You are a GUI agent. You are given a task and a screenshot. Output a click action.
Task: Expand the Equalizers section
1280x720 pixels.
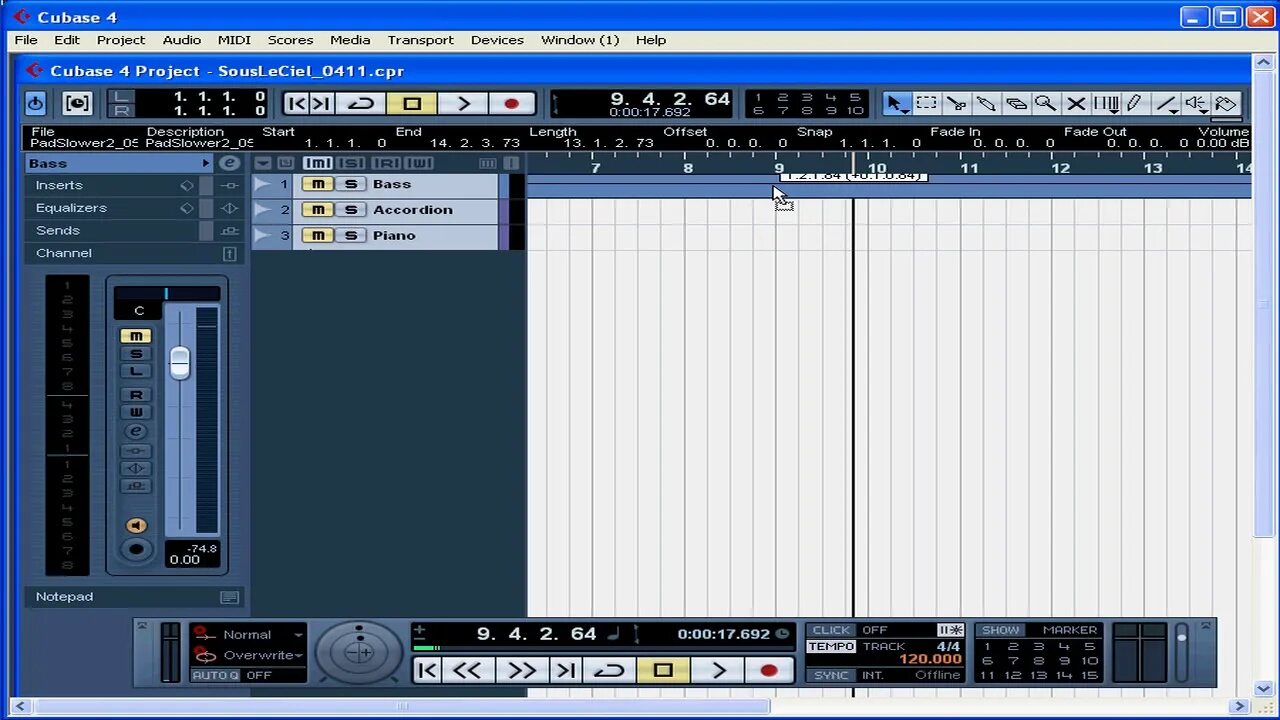pos(71,208)
